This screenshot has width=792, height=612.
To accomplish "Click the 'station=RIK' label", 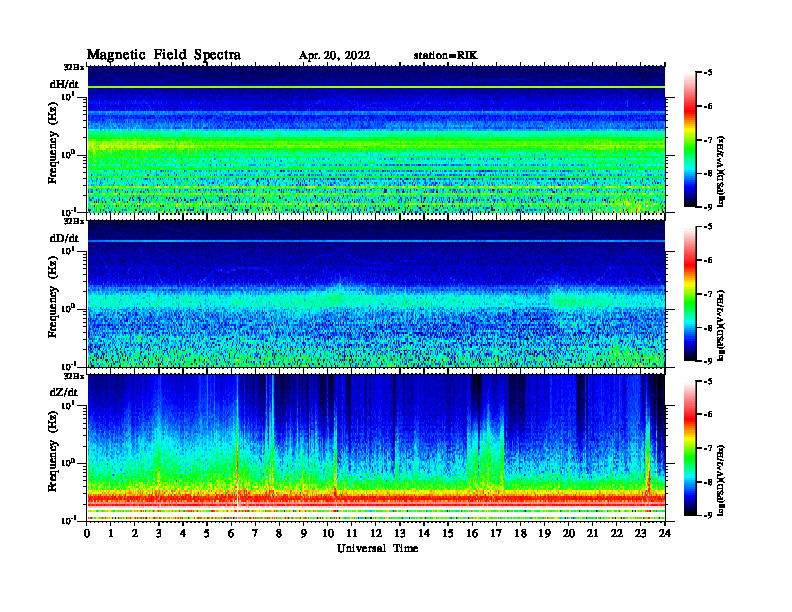I will point(445,56).
